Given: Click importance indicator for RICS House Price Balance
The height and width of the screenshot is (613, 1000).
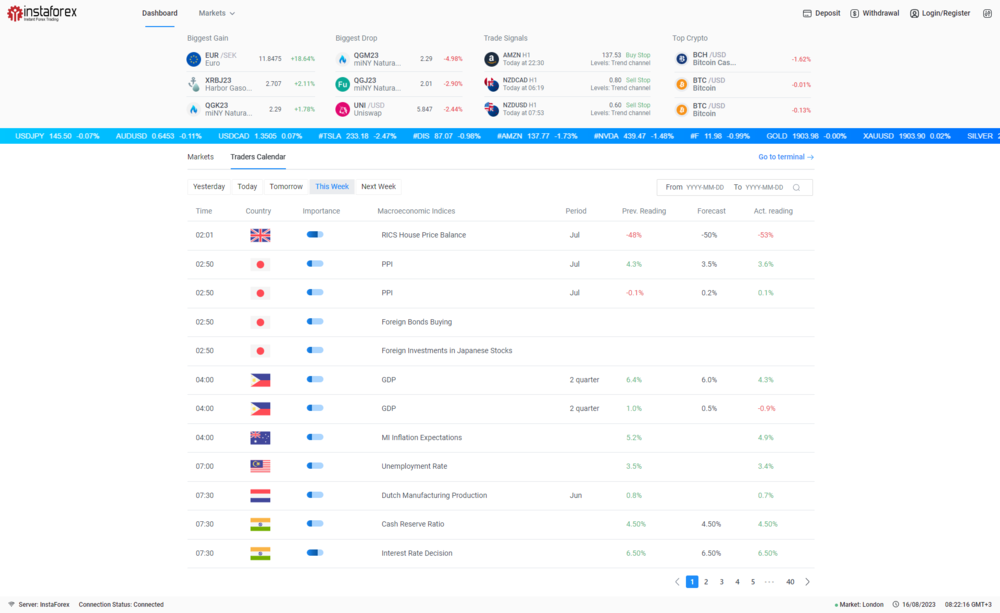Looking at the screenshot, I should 315,235.
